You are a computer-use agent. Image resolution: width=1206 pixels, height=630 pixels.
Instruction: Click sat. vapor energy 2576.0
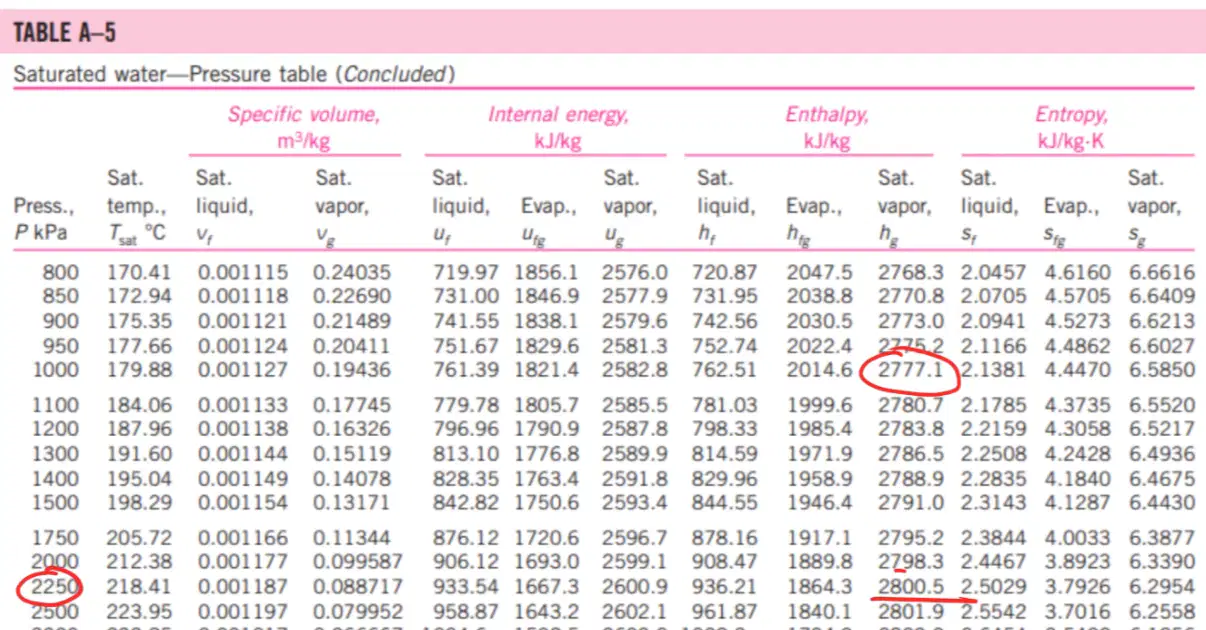[636, 272]
